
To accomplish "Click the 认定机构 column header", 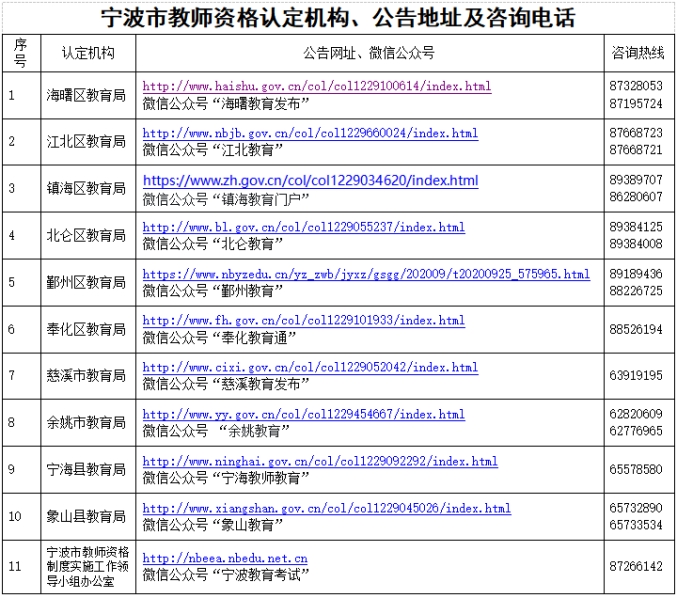I will click(88, 53).
